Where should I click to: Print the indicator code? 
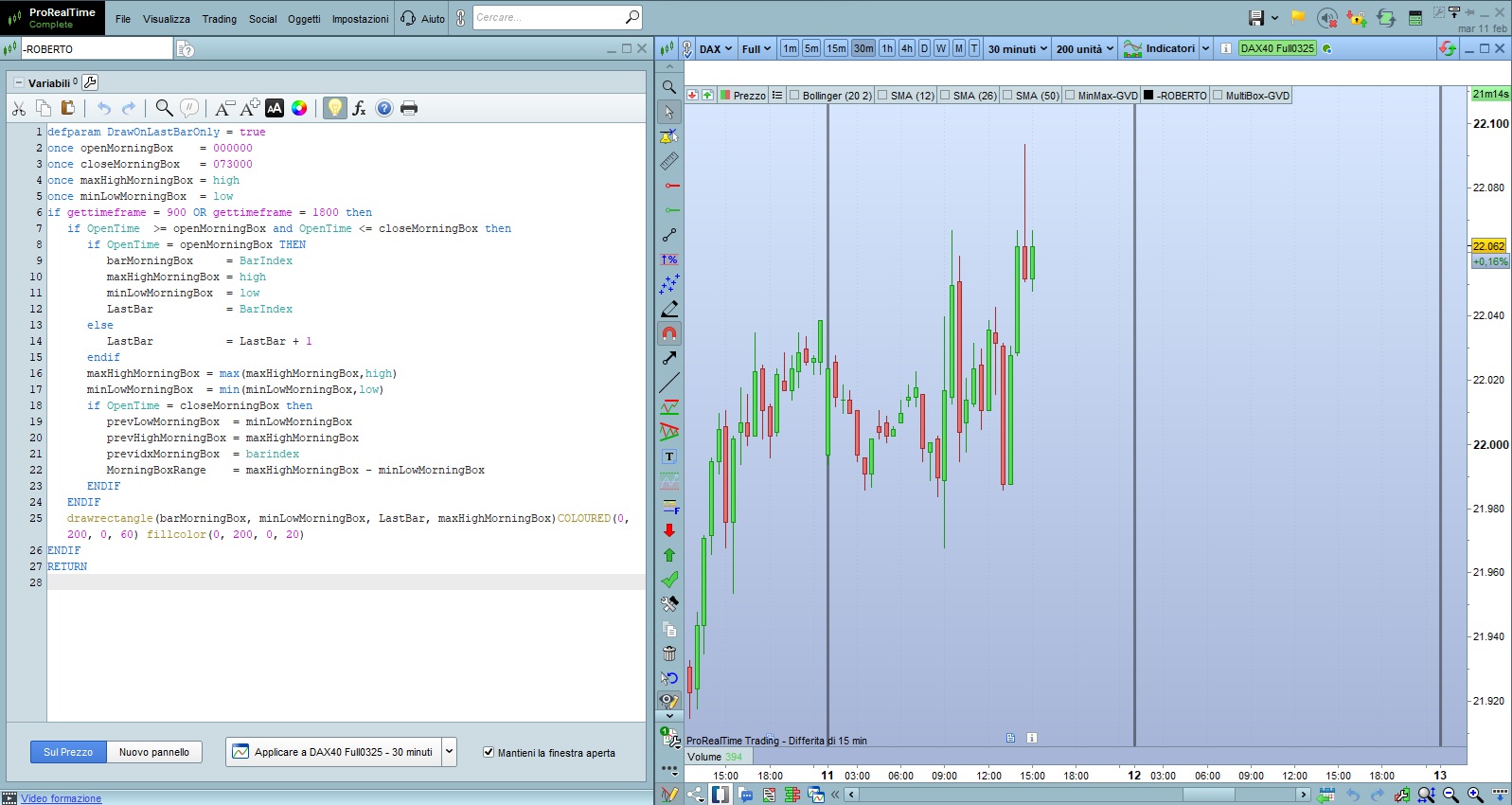pos(409,108)
